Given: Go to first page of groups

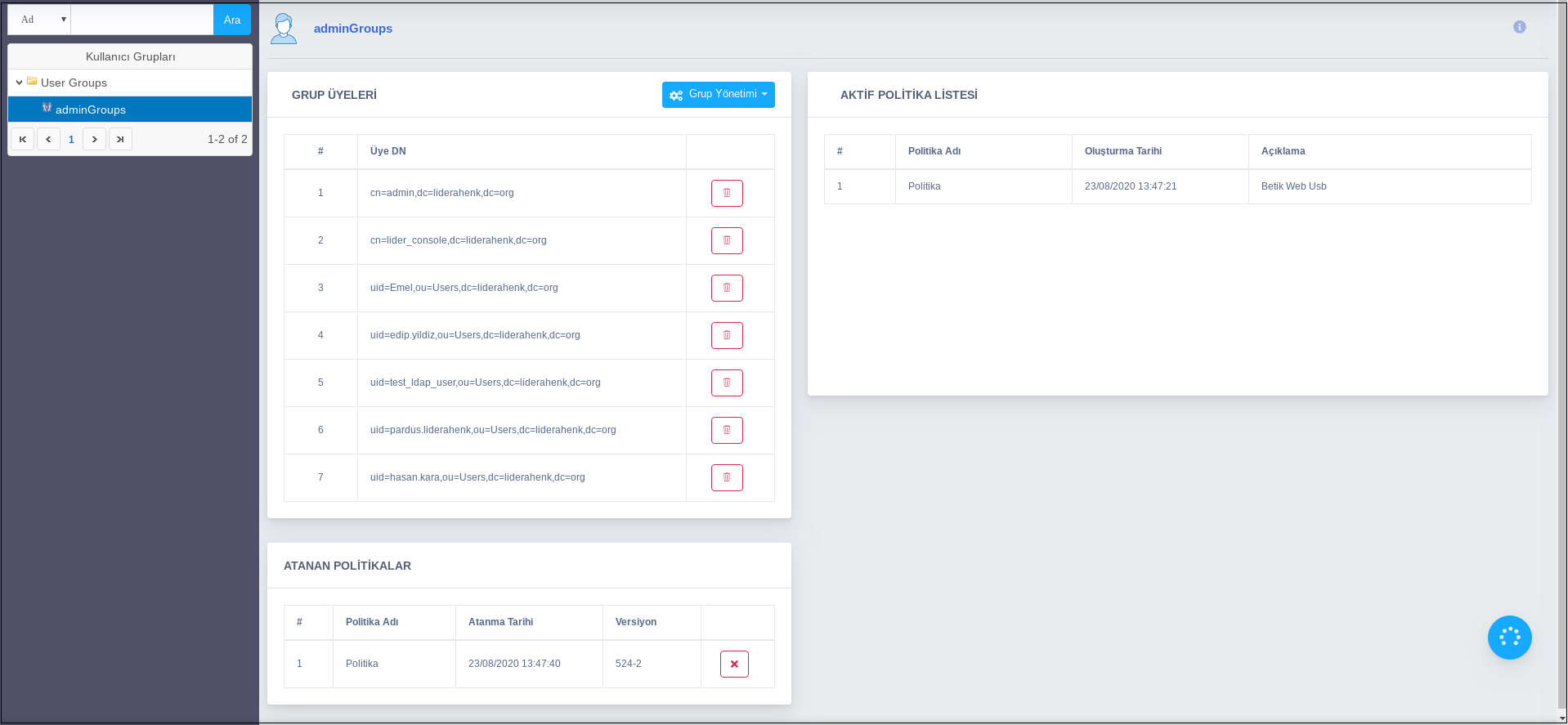Looking at the screenshot, I should 23,140.
